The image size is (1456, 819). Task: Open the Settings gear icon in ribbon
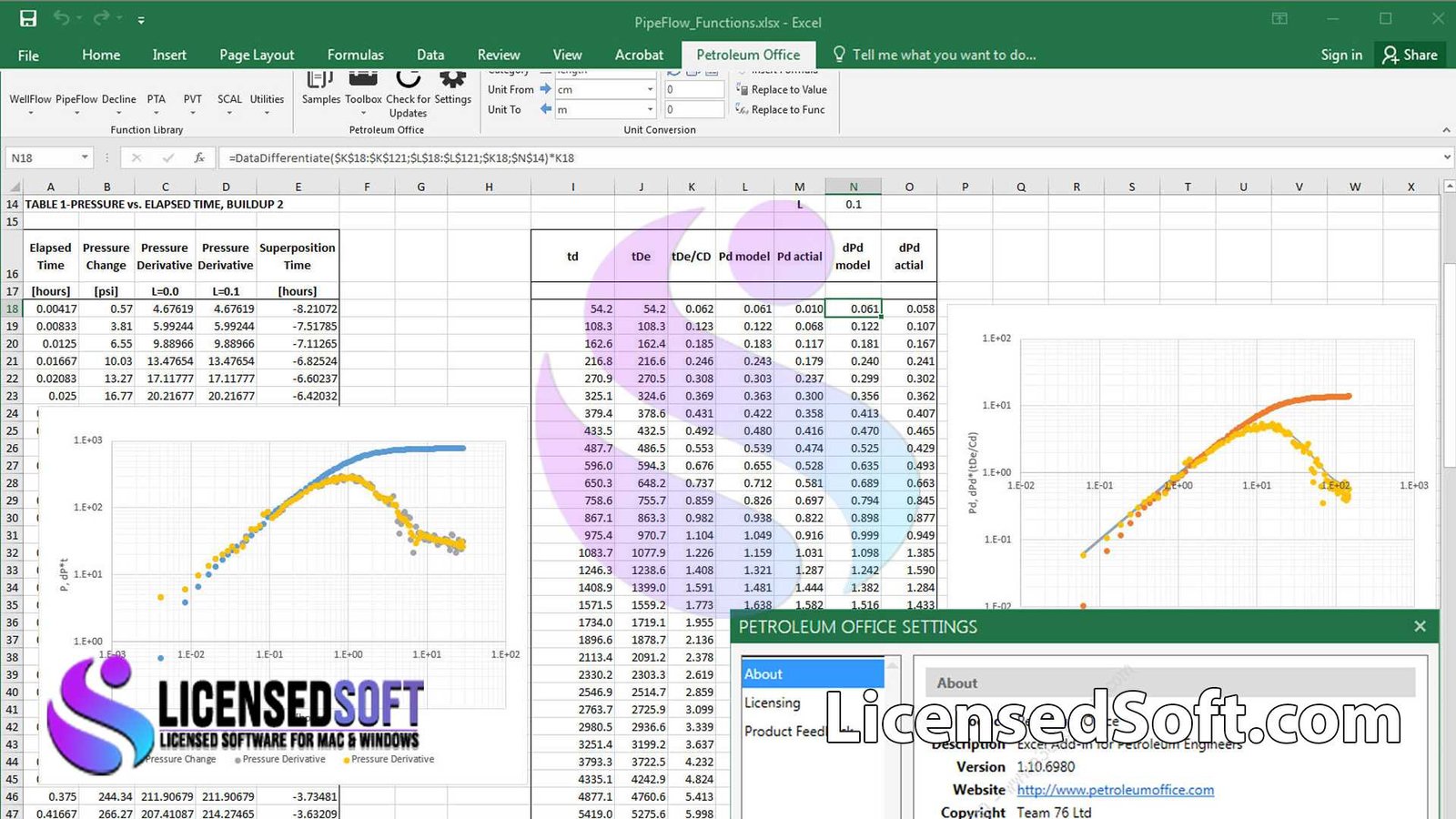pyautogui.click(x=452, y=80)
